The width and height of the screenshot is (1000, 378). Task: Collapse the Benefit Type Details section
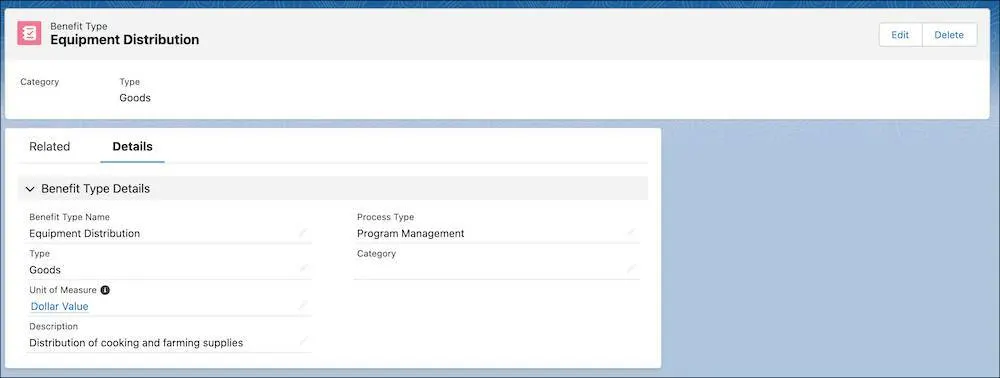click(30, 189)
